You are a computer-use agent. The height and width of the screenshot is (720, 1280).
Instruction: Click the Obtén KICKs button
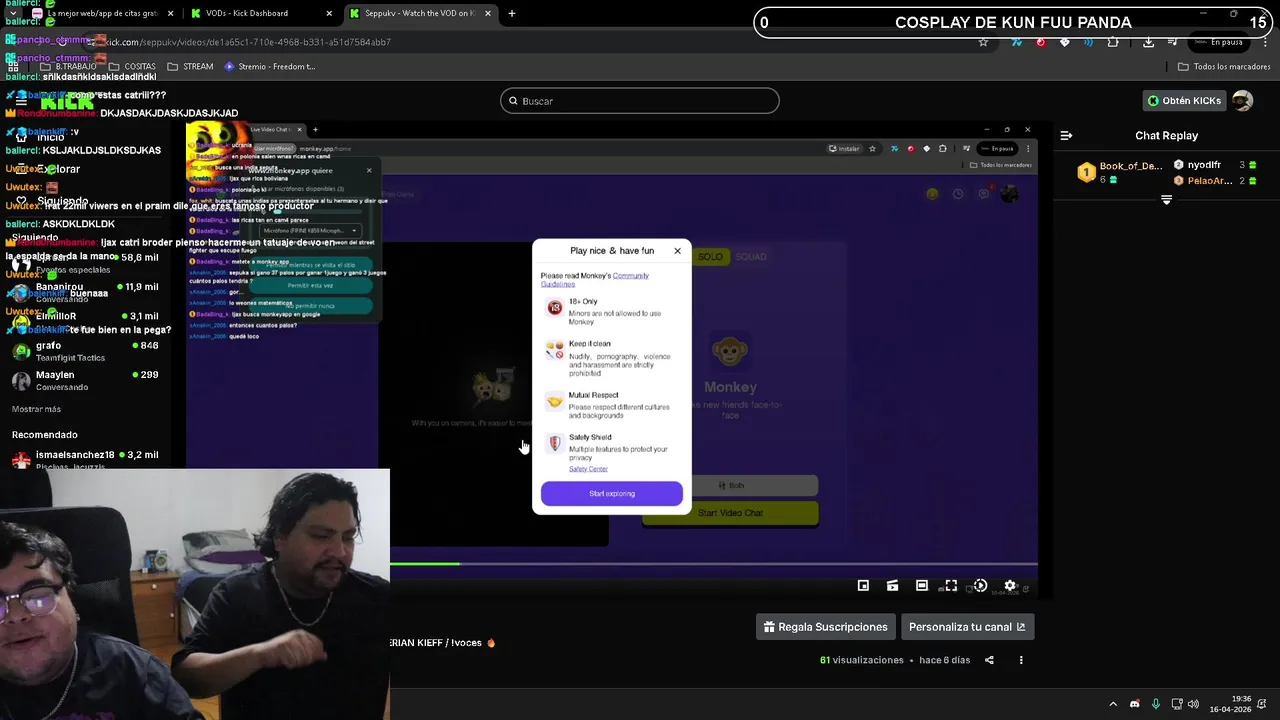point(1184,100)
